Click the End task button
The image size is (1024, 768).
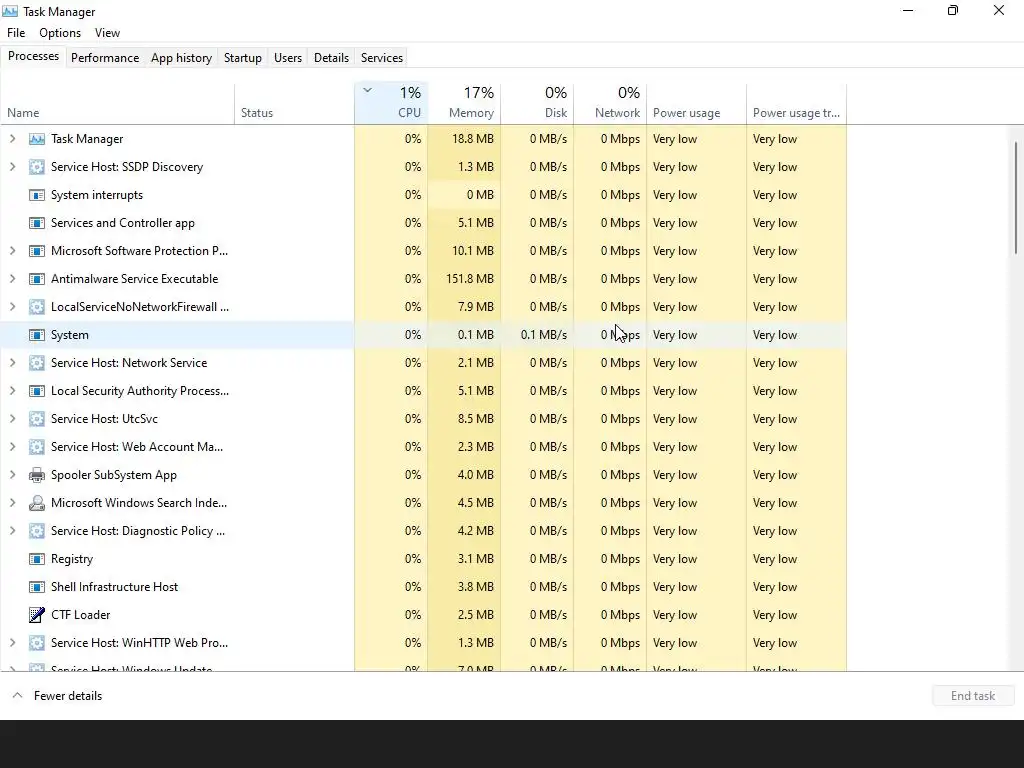pos(973,696)
